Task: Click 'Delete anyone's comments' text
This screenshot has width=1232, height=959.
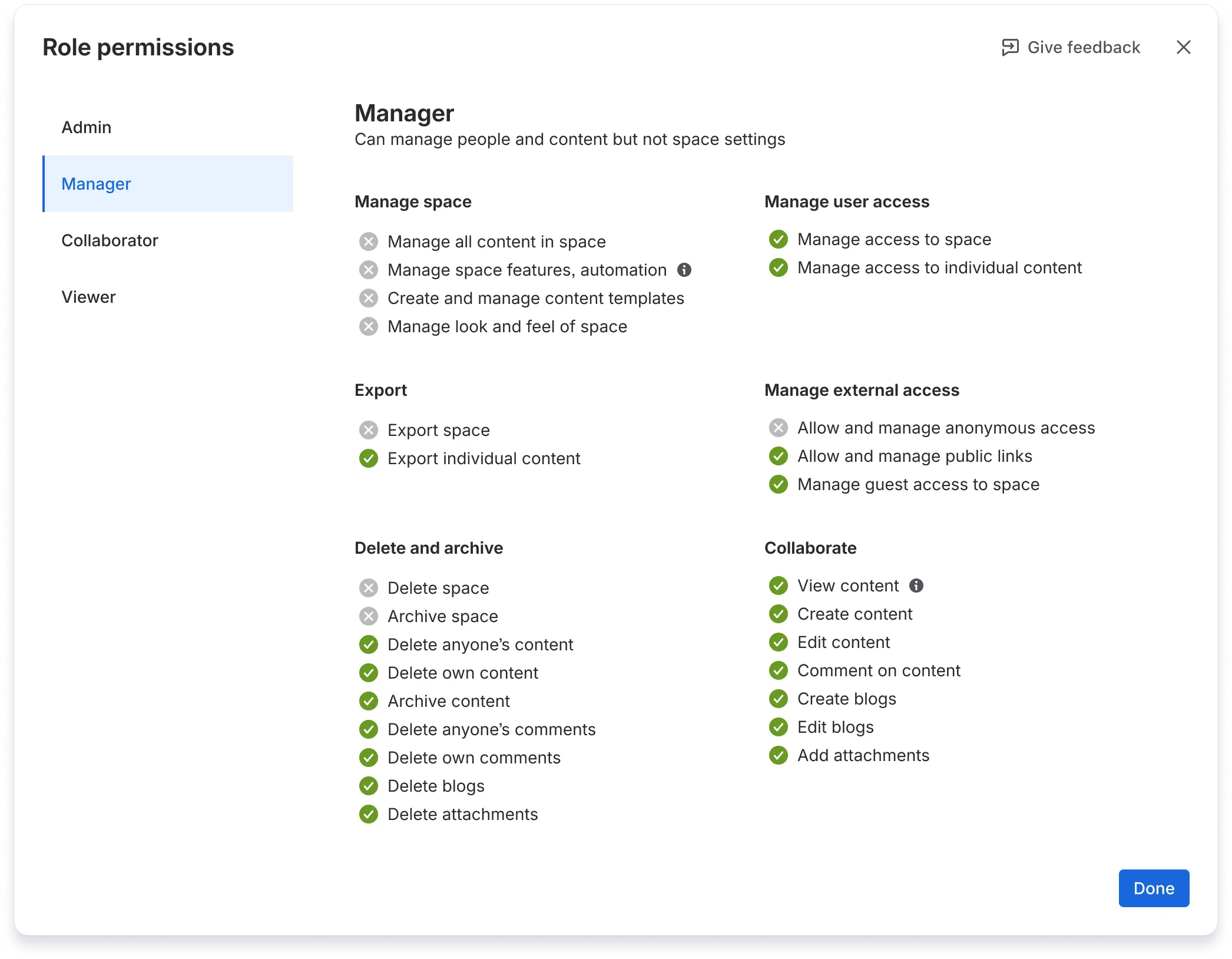Action: pyautogui.click(x=492, y=729)
